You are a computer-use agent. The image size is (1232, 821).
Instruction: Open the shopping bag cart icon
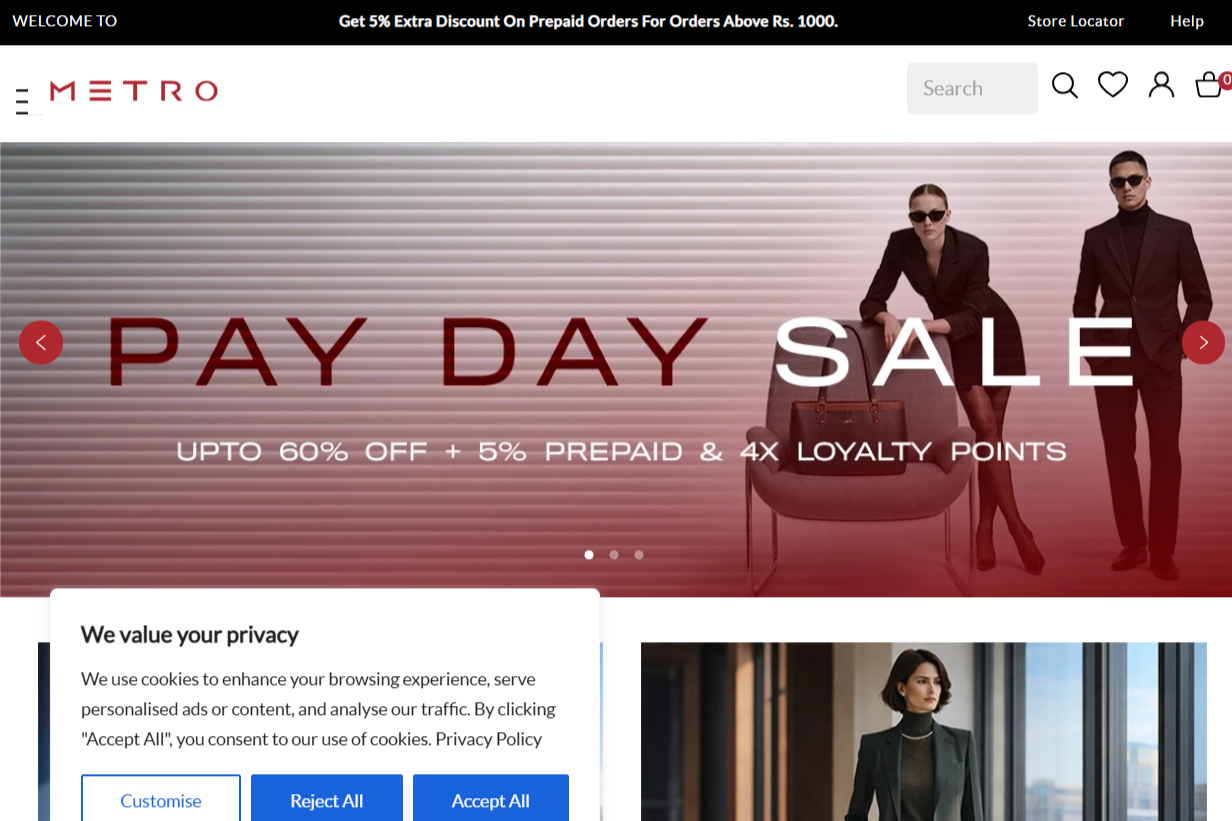point(1209,85)
